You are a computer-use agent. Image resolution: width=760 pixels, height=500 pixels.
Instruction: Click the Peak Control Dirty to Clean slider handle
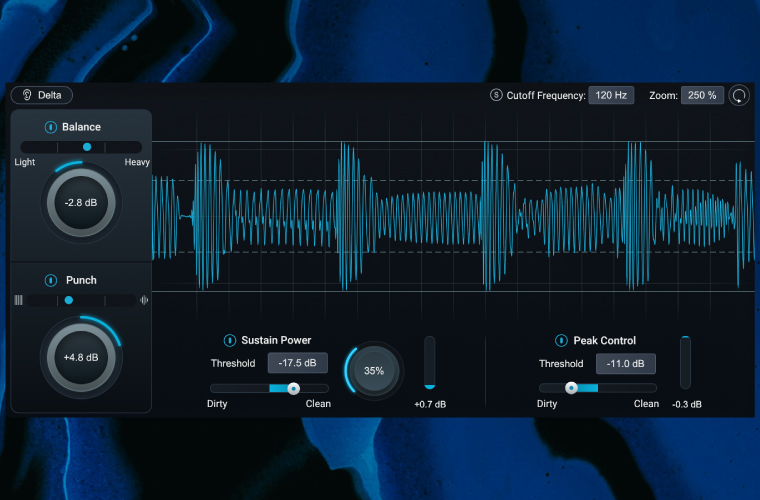(x=571, y=388)
